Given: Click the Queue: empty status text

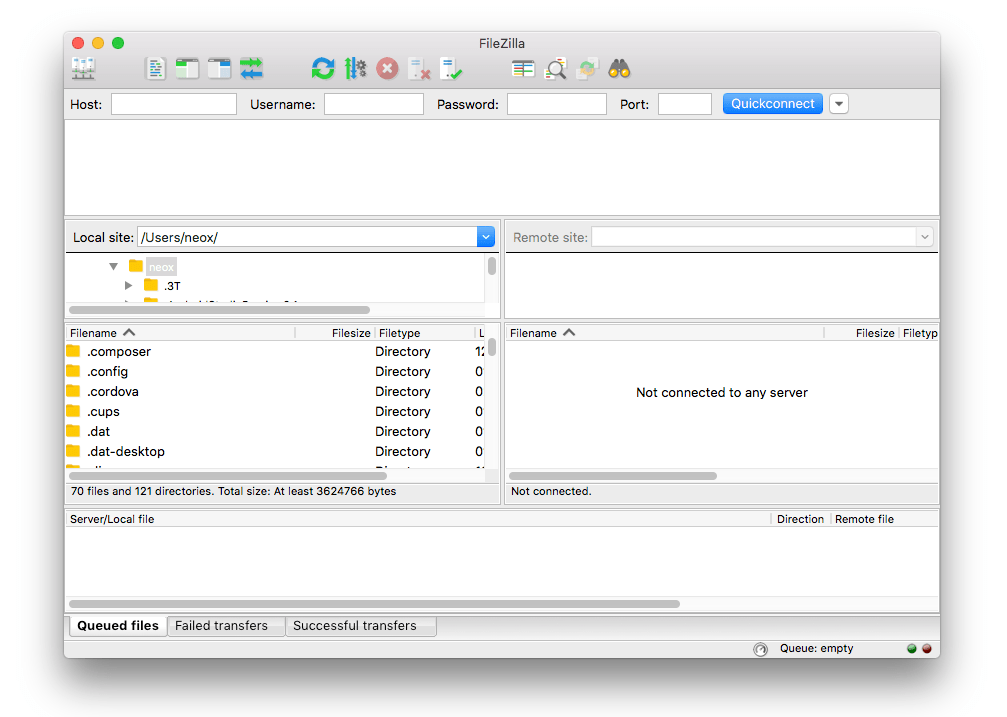Looking at the screenshot, I should (816, 648).
